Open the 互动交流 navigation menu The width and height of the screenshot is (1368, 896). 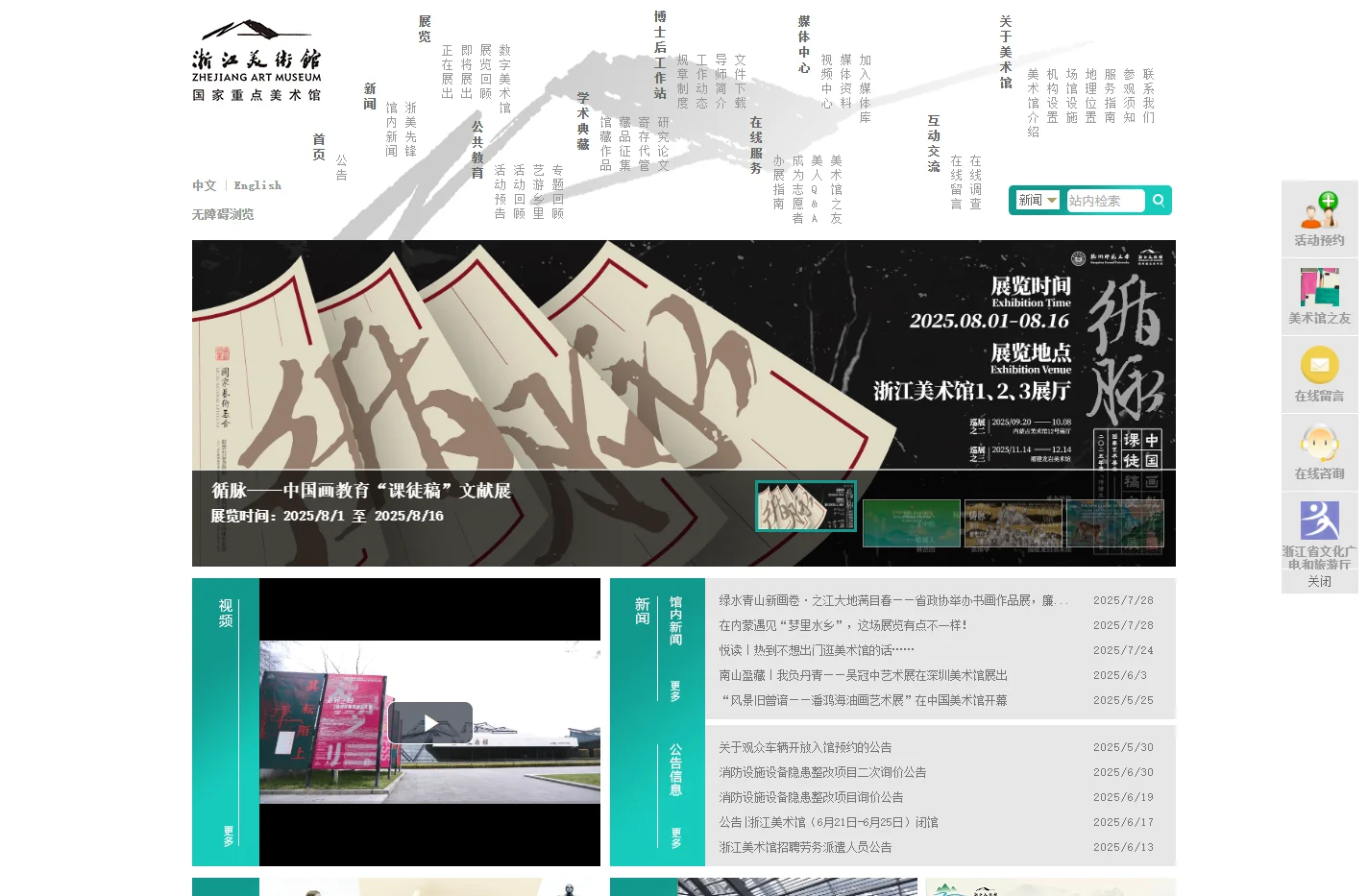point(934,143)
